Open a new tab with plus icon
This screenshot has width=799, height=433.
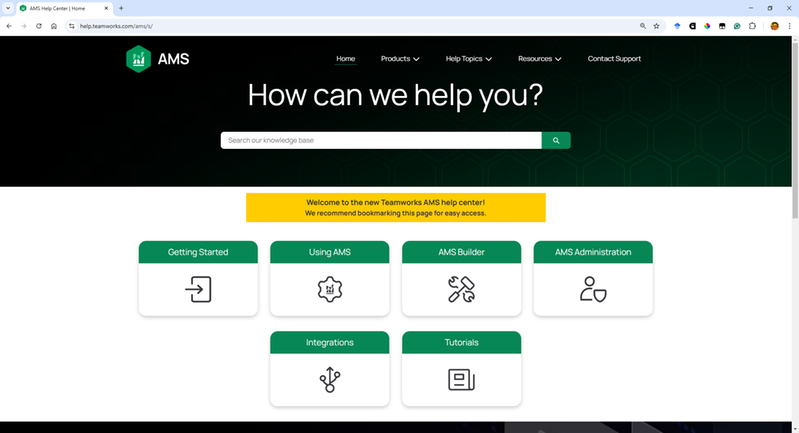(x=121, y=8)
